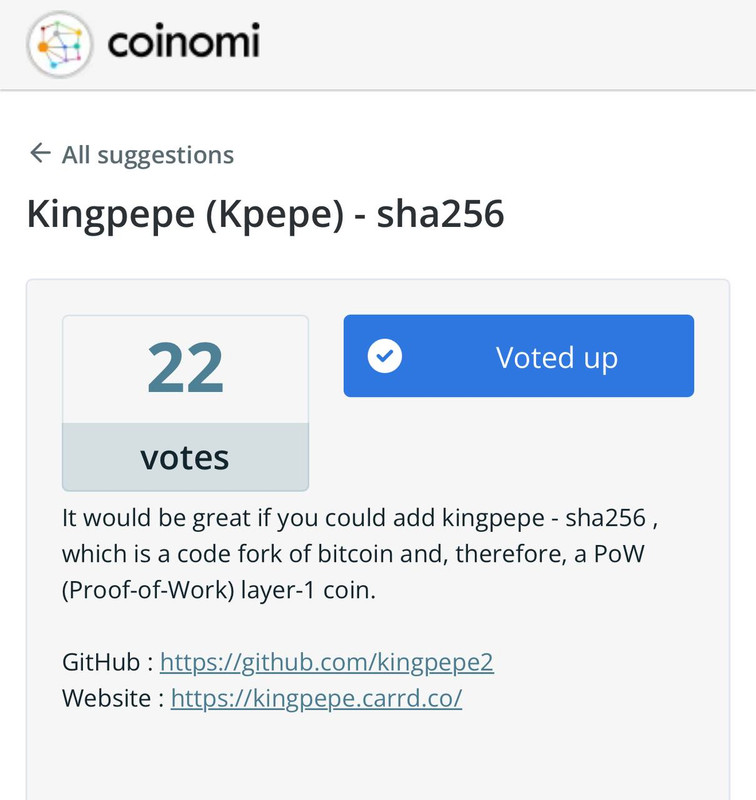Click the "GitHub :" label text

[x=108, y=662]
